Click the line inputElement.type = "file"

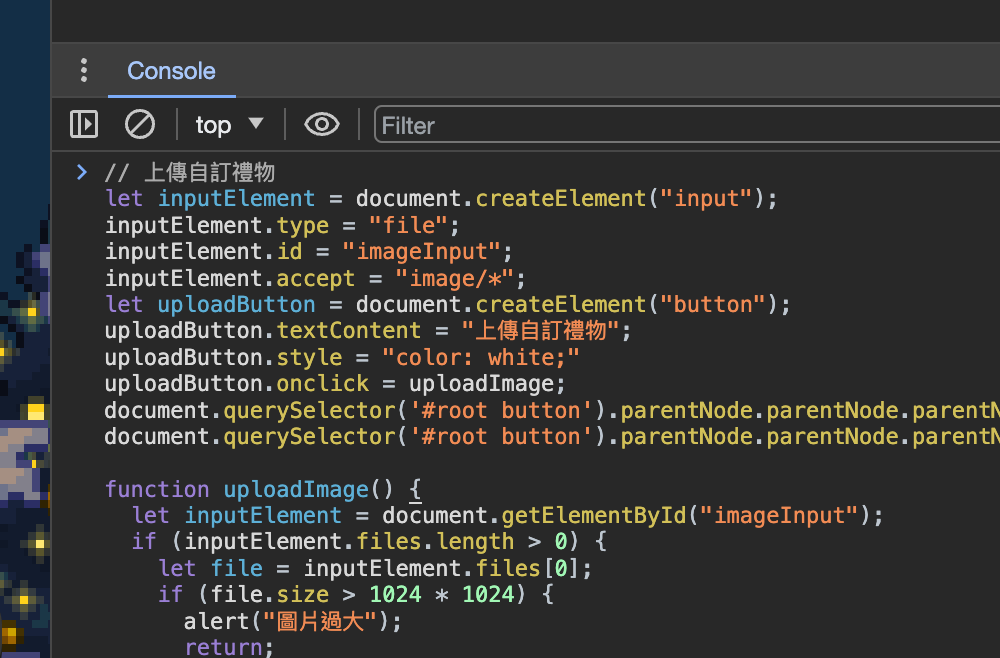tap(282, 226)
